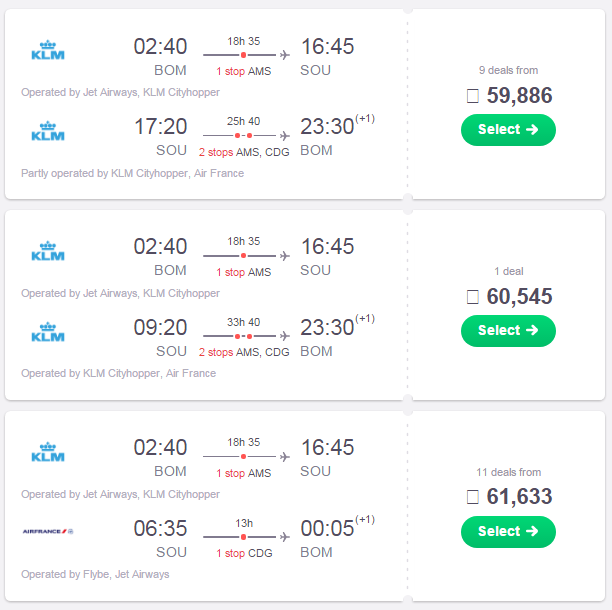Select the 59,886 deal
Screen dimensions: 612x610
pos(508,130)
